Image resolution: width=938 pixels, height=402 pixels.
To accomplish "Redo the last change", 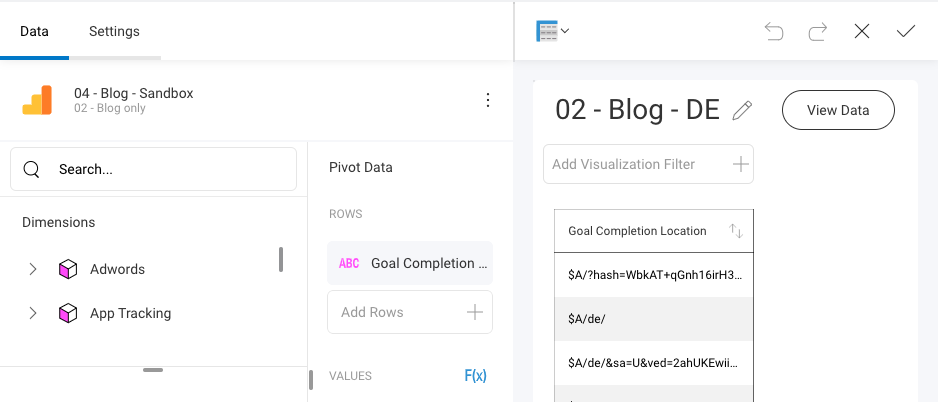I will click(x=818, y=31).
